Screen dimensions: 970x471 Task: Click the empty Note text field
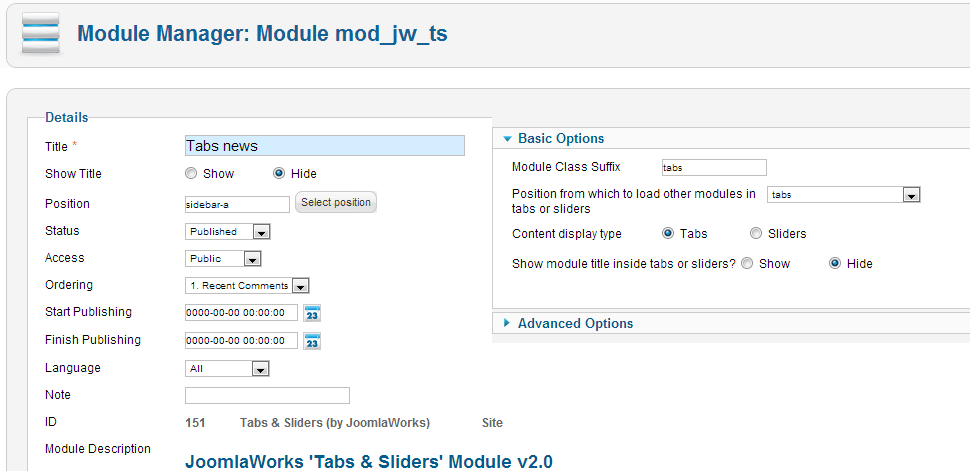pos(267,395)
